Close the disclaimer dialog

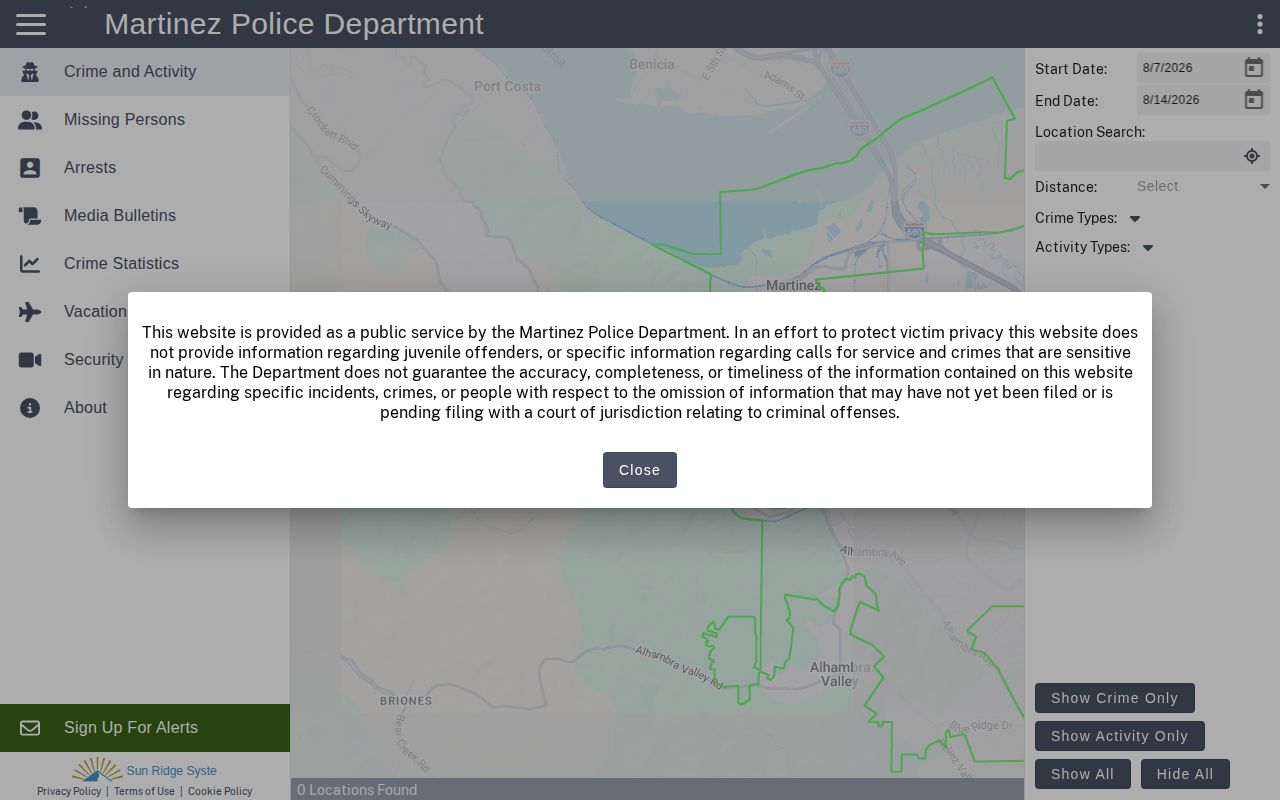pyautogui.click(x=640, y=470)
